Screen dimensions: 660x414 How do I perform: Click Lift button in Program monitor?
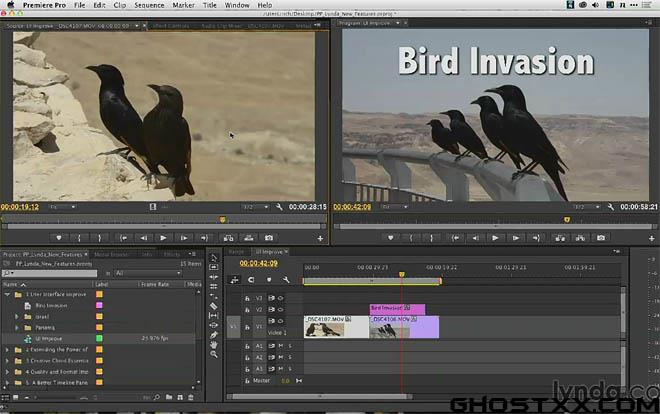tap(560, 238)
